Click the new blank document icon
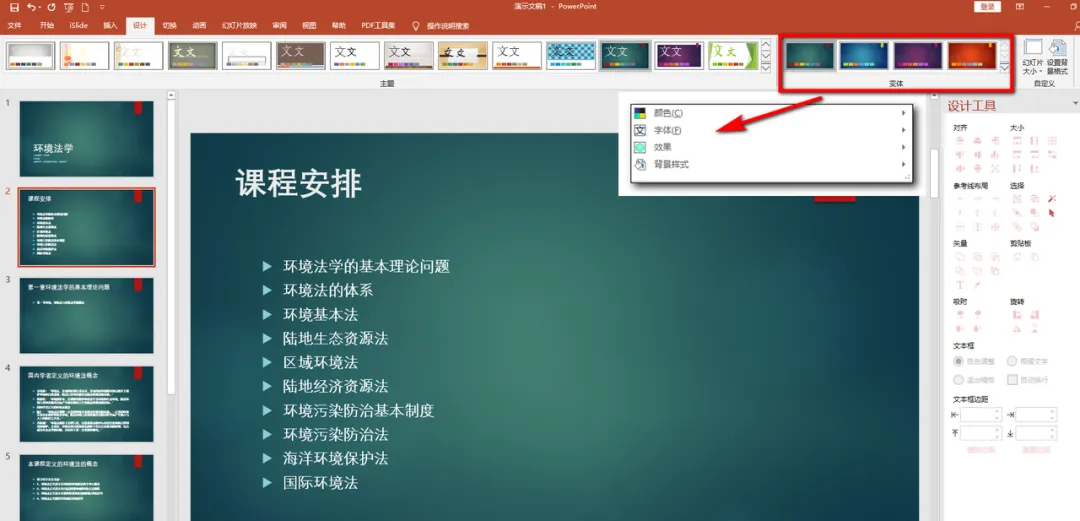 [85, 8]
